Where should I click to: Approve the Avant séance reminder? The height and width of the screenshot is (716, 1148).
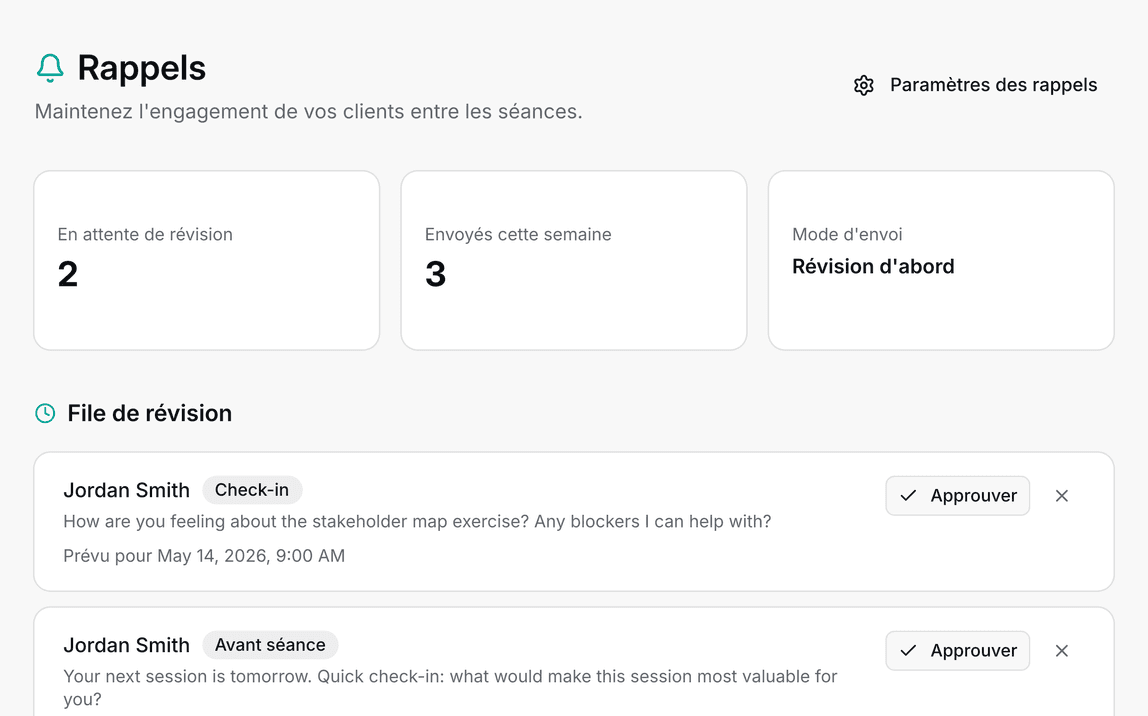958,651
